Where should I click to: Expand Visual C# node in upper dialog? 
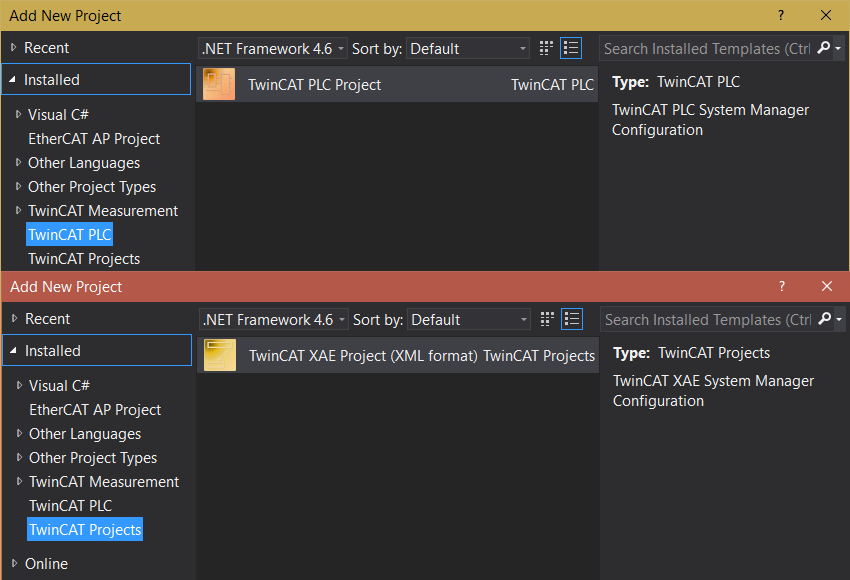pyautogui.click(x=18, y=115)
